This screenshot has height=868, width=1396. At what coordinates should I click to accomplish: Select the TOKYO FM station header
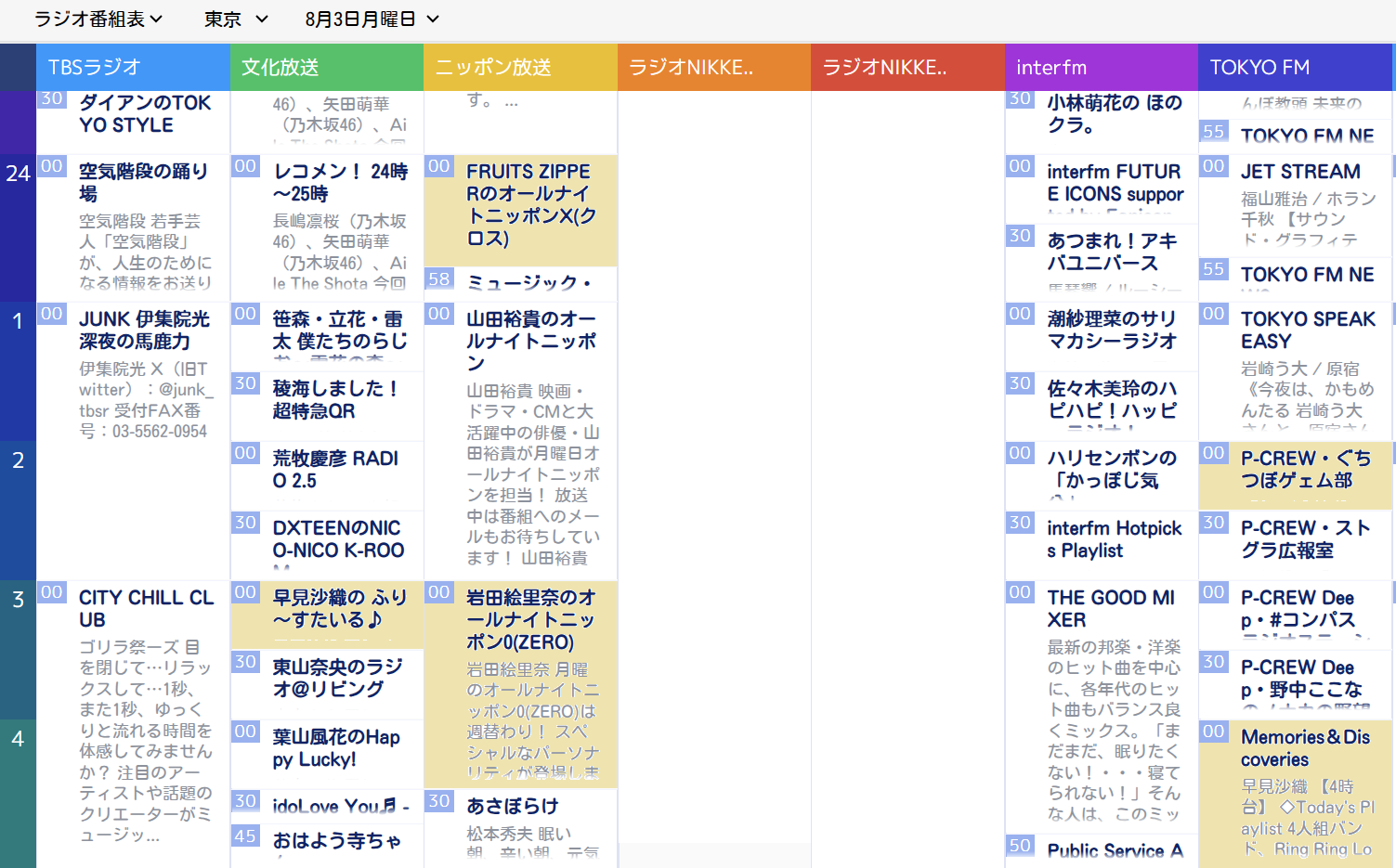tap(1297, 67)
